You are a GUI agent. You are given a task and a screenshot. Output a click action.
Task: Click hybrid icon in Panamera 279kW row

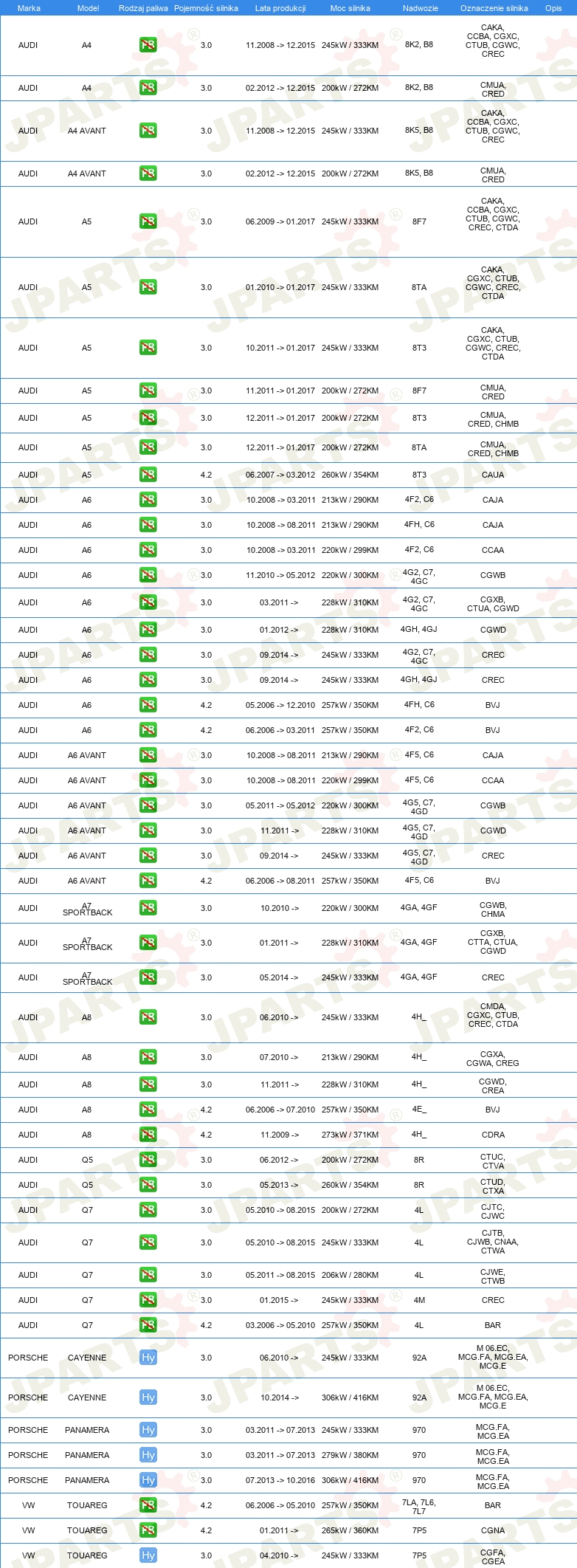[x=148, y=1455]
